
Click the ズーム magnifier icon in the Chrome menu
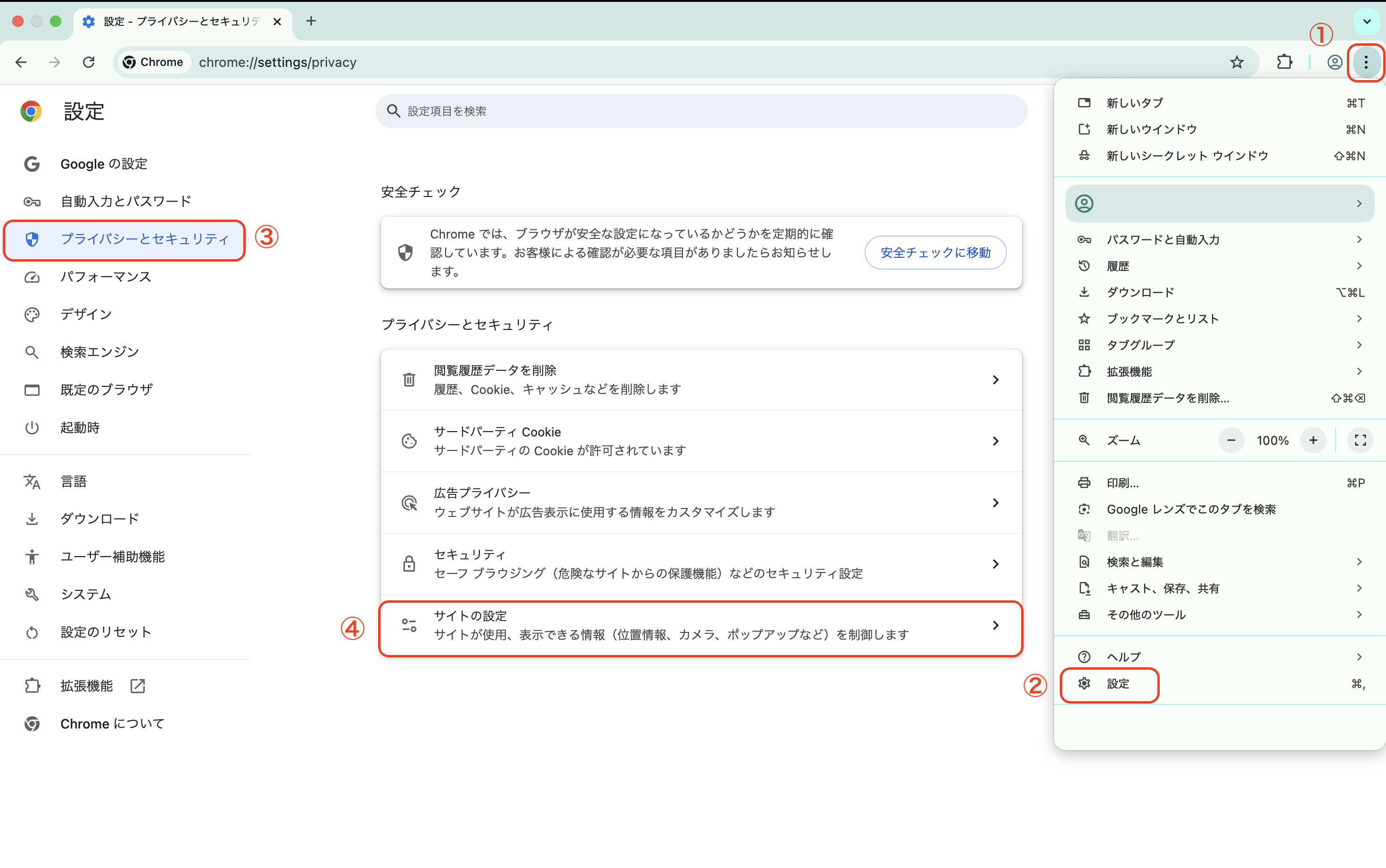click(x=1084, y=440)
